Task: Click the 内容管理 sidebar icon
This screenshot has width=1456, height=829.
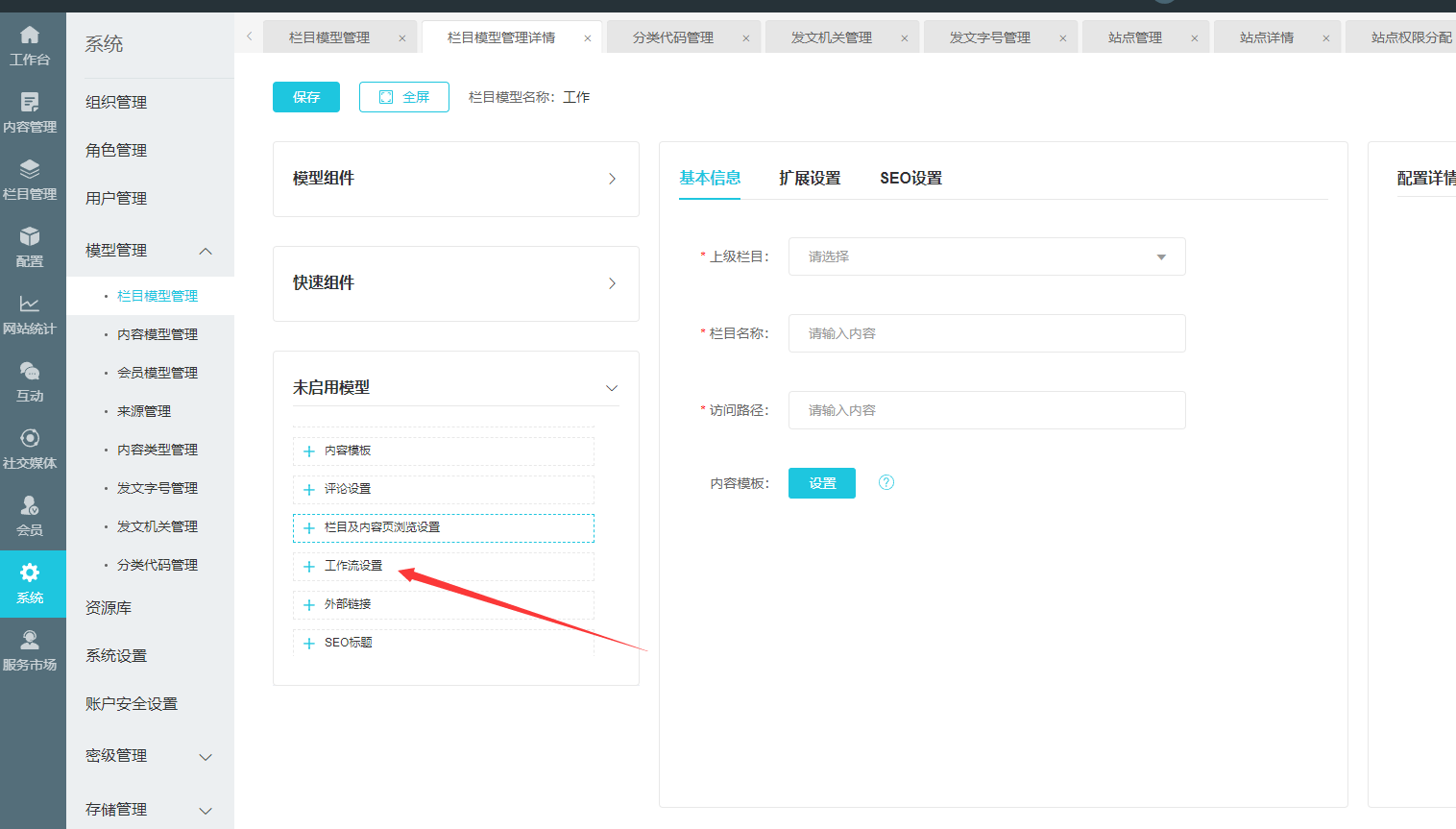Action: pyautogui.click(x=30, y=103)
